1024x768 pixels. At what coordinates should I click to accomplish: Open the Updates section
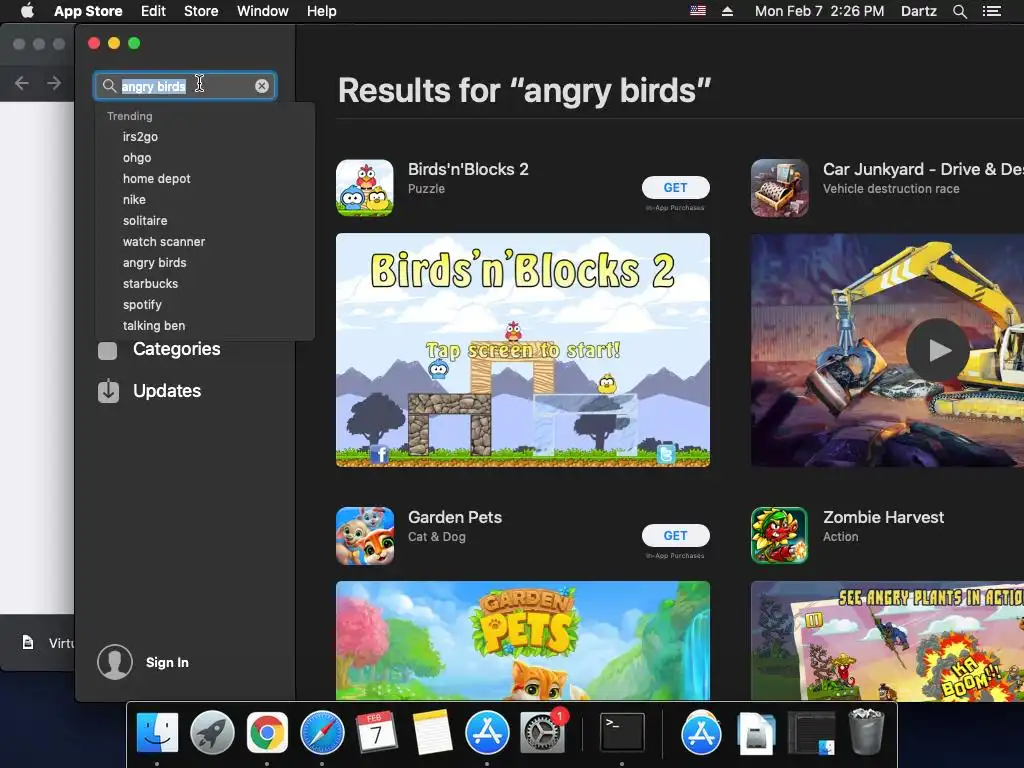coord(167,391)
